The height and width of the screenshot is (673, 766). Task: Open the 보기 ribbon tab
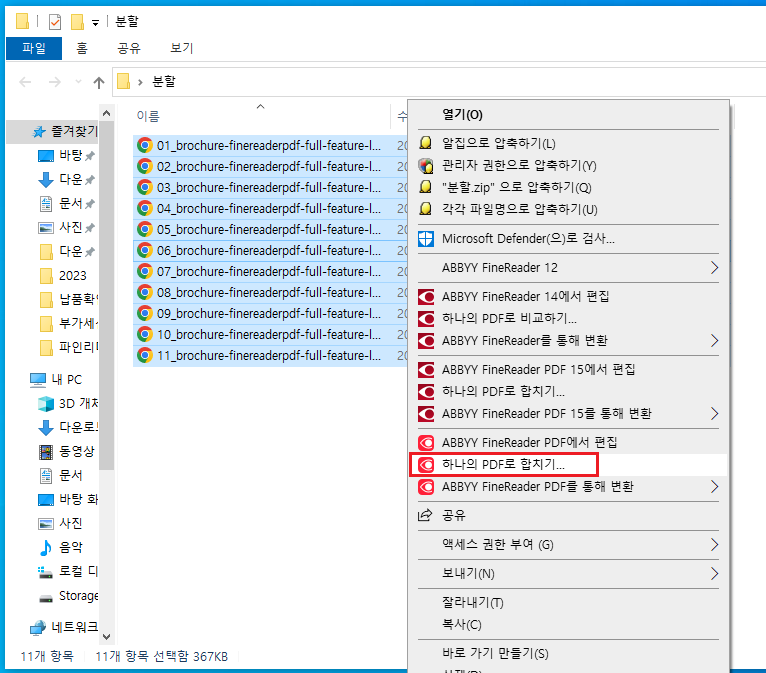tap(182, 48)
